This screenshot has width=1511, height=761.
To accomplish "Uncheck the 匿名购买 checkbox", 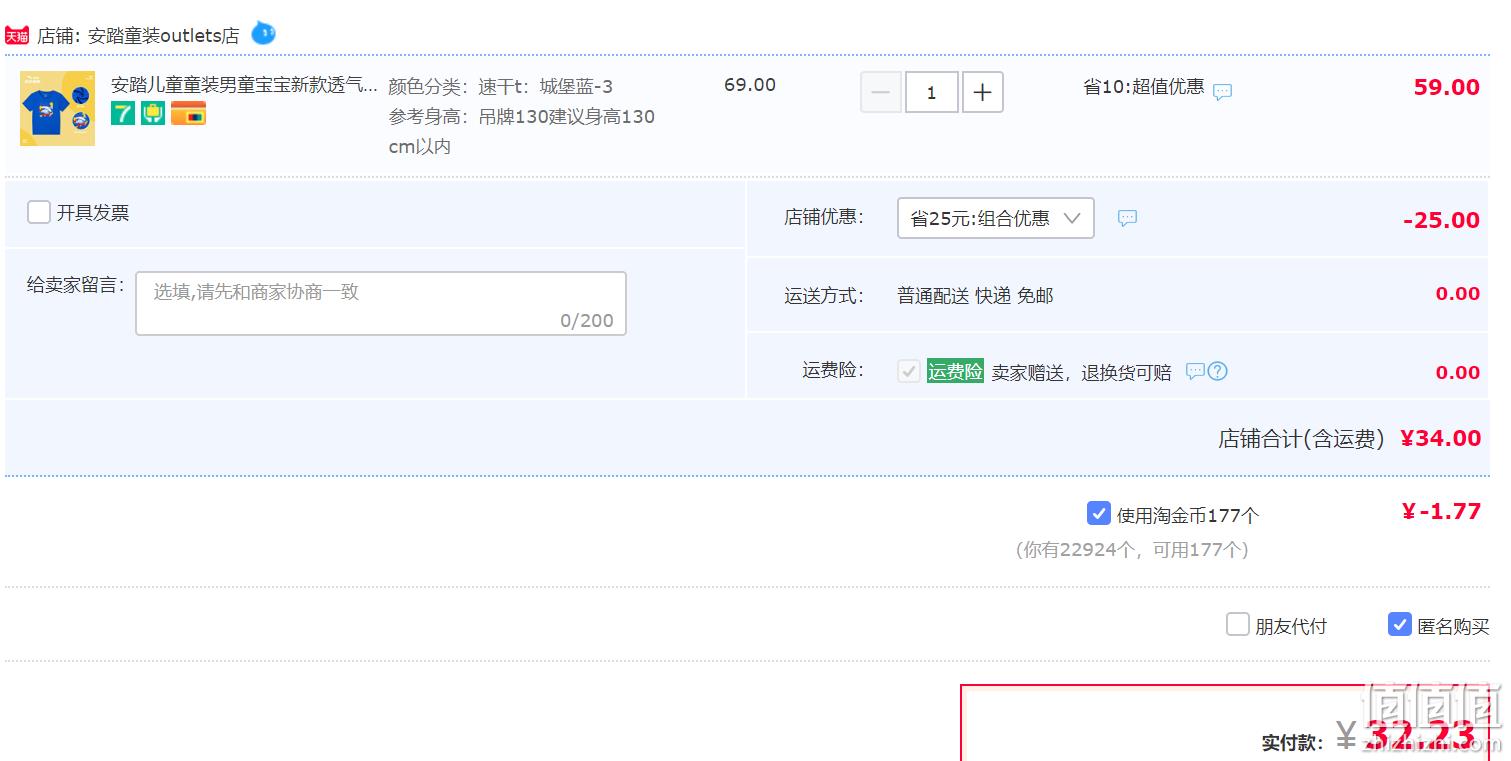I will point(1400,625).
